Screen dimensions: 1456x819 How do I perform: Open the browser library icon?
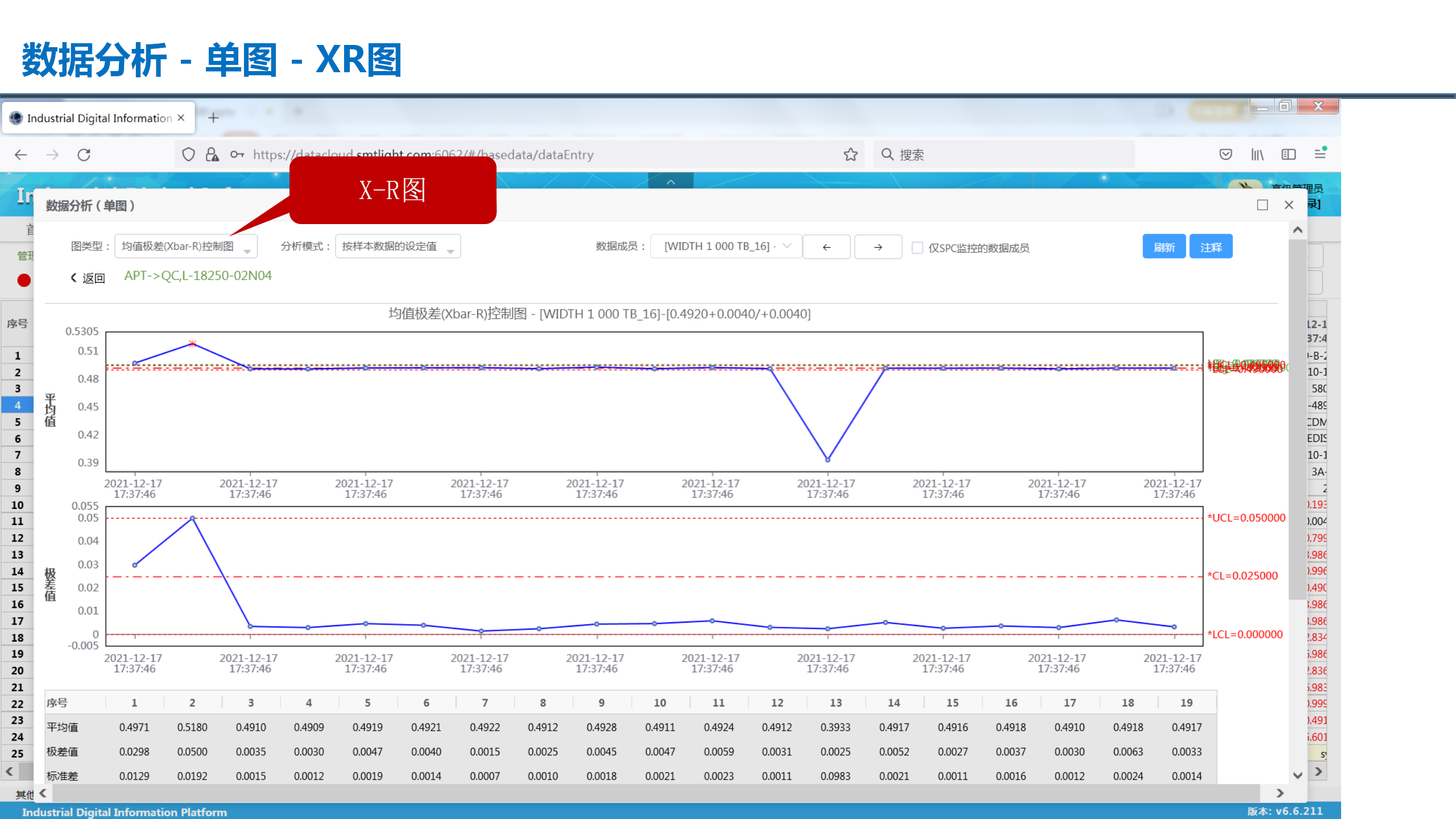click(x=1257, y=155)
